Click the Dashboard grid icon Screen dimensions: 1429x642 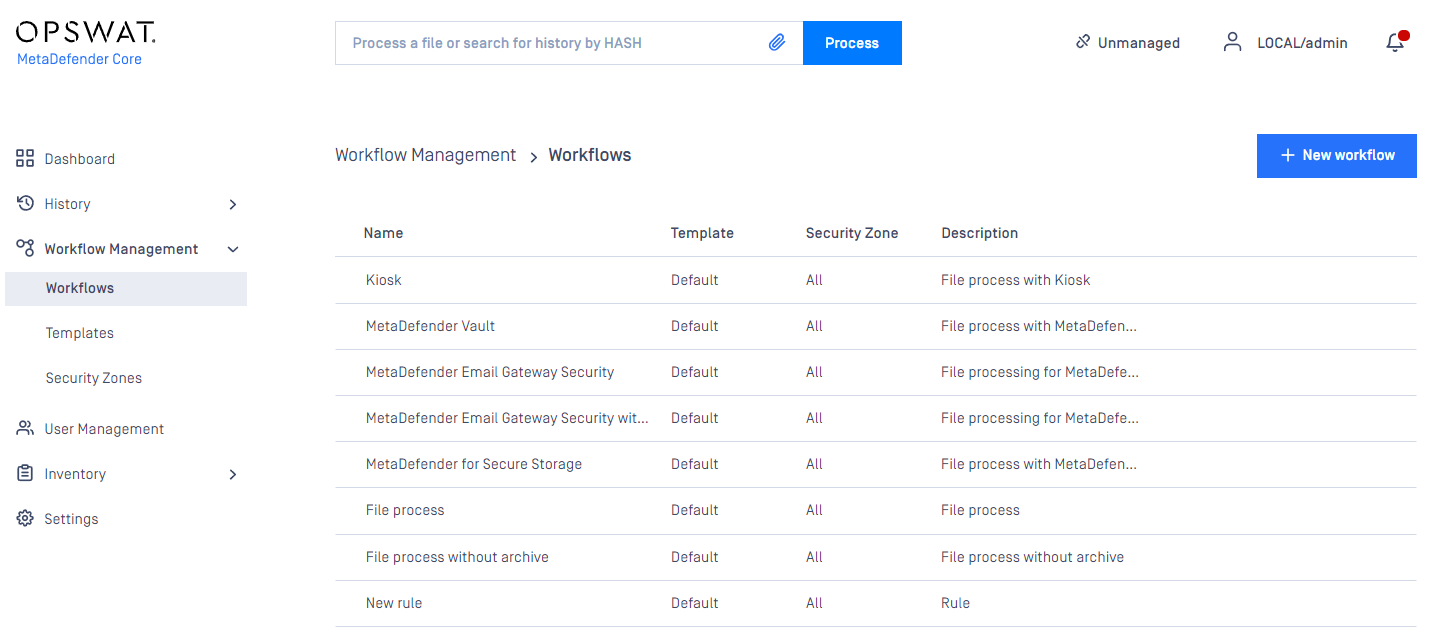25,158
